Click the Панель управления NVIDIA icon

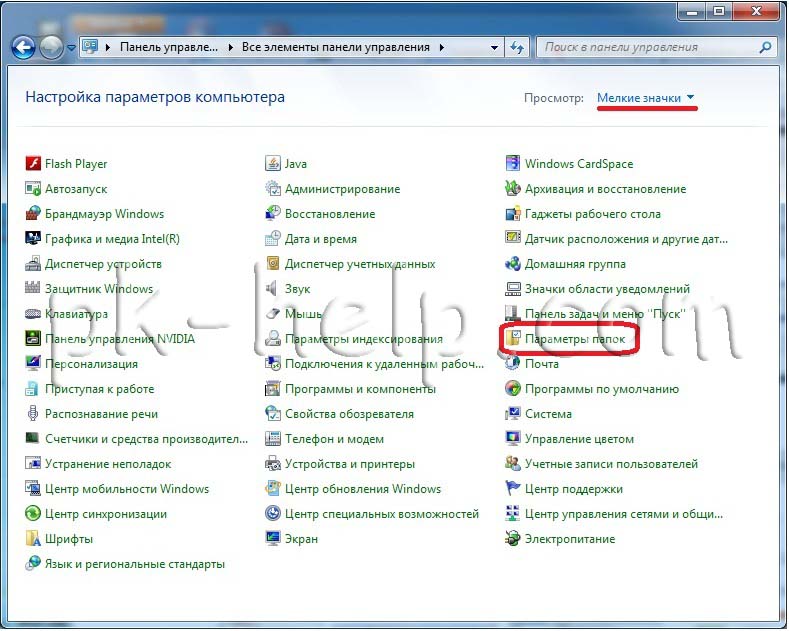click(x=33, y=339)
